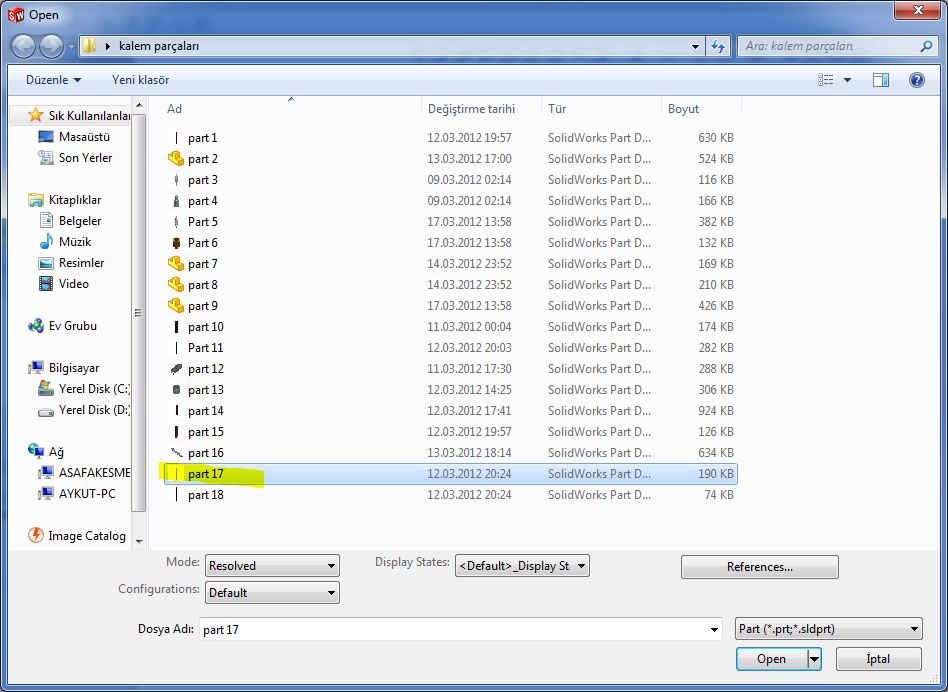Click Yeni klasör in the toolbar
The height and width of the screenshot is (692, 948).
point(140,80)
